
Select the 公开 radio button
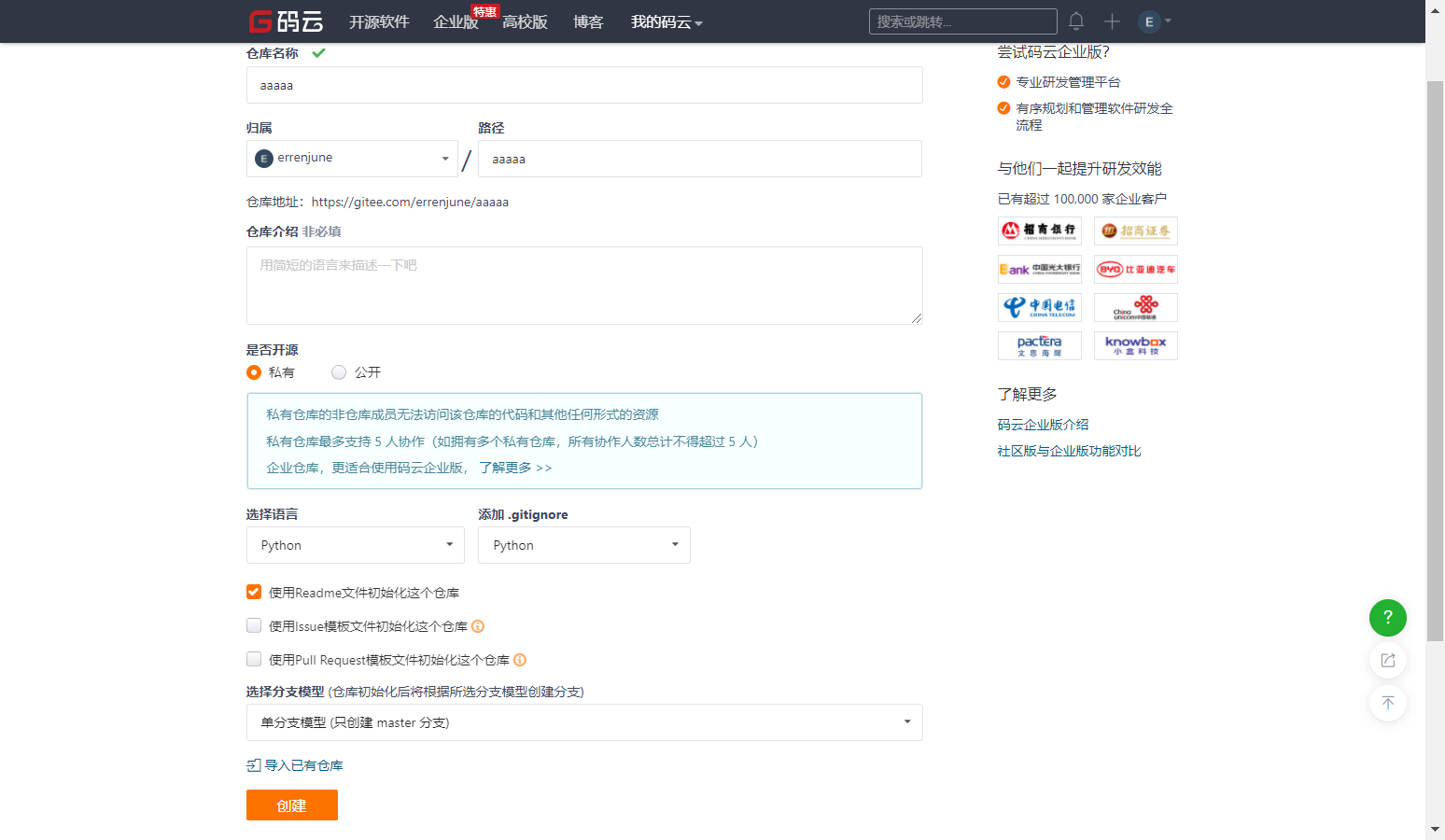coord(339,371)
